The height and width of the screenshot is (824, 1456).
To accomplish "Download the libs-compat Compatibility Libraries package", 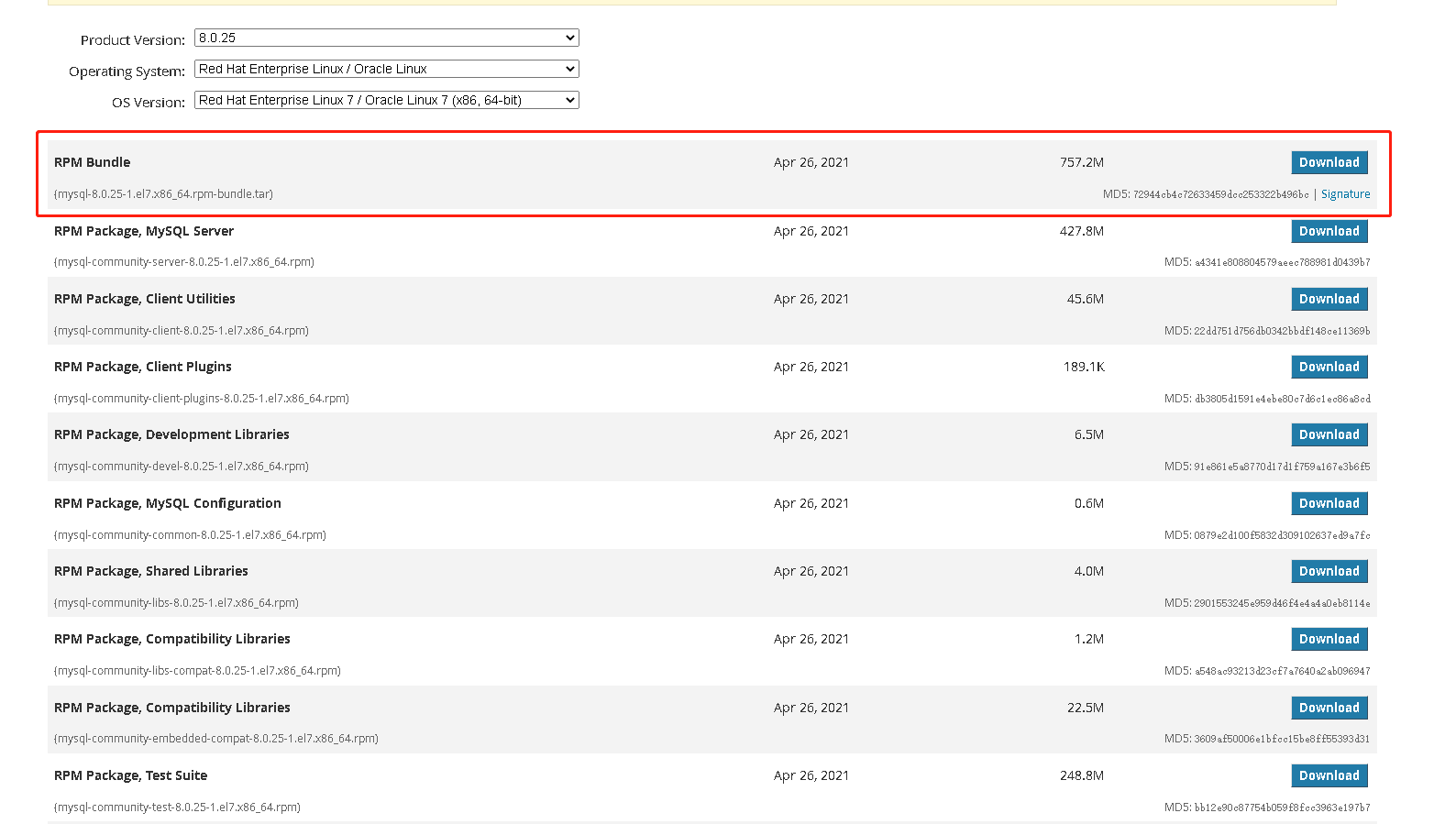I will (1329, 639).
